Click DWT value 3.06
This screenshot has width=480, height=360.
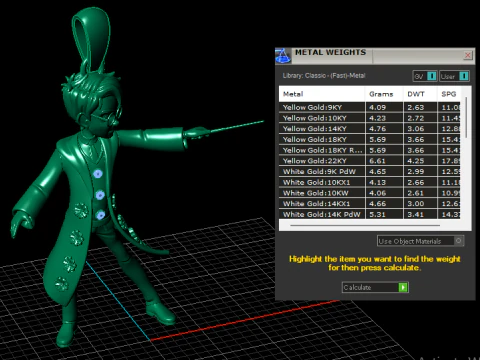point(416,129)
